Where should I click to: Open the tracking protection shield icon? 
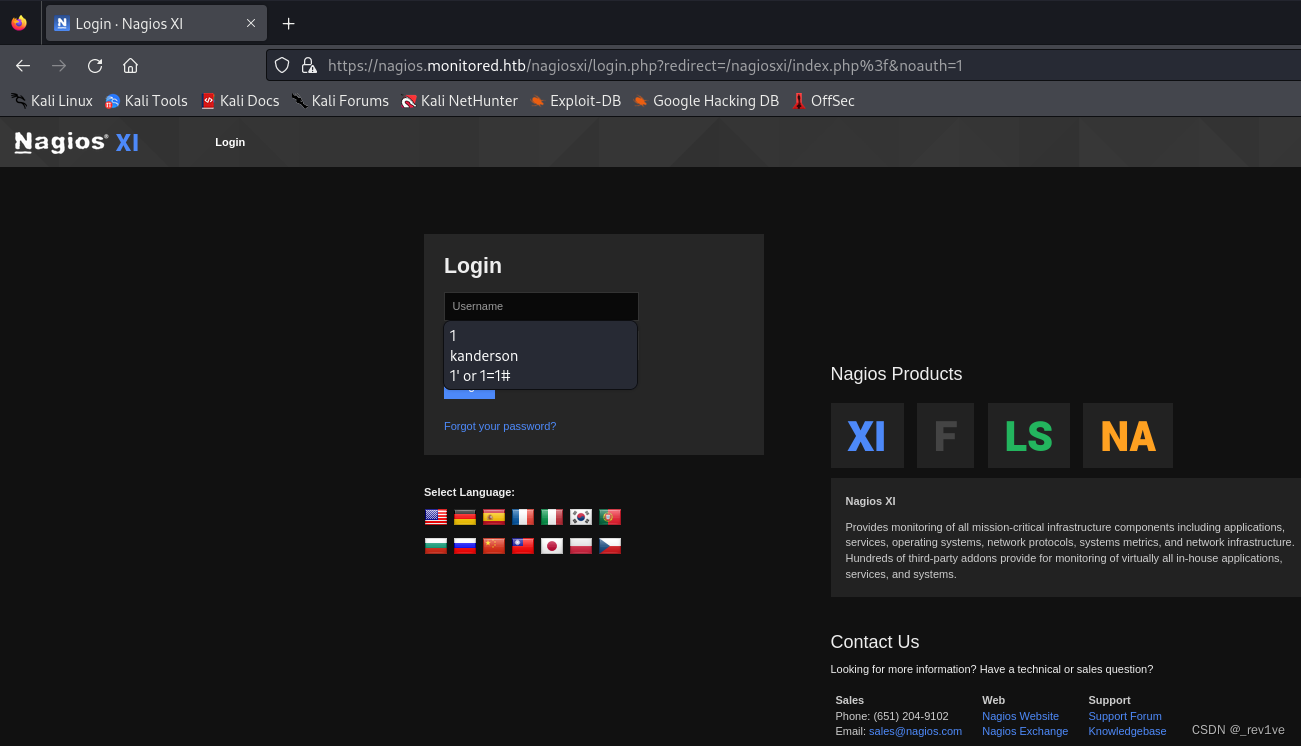282,66
